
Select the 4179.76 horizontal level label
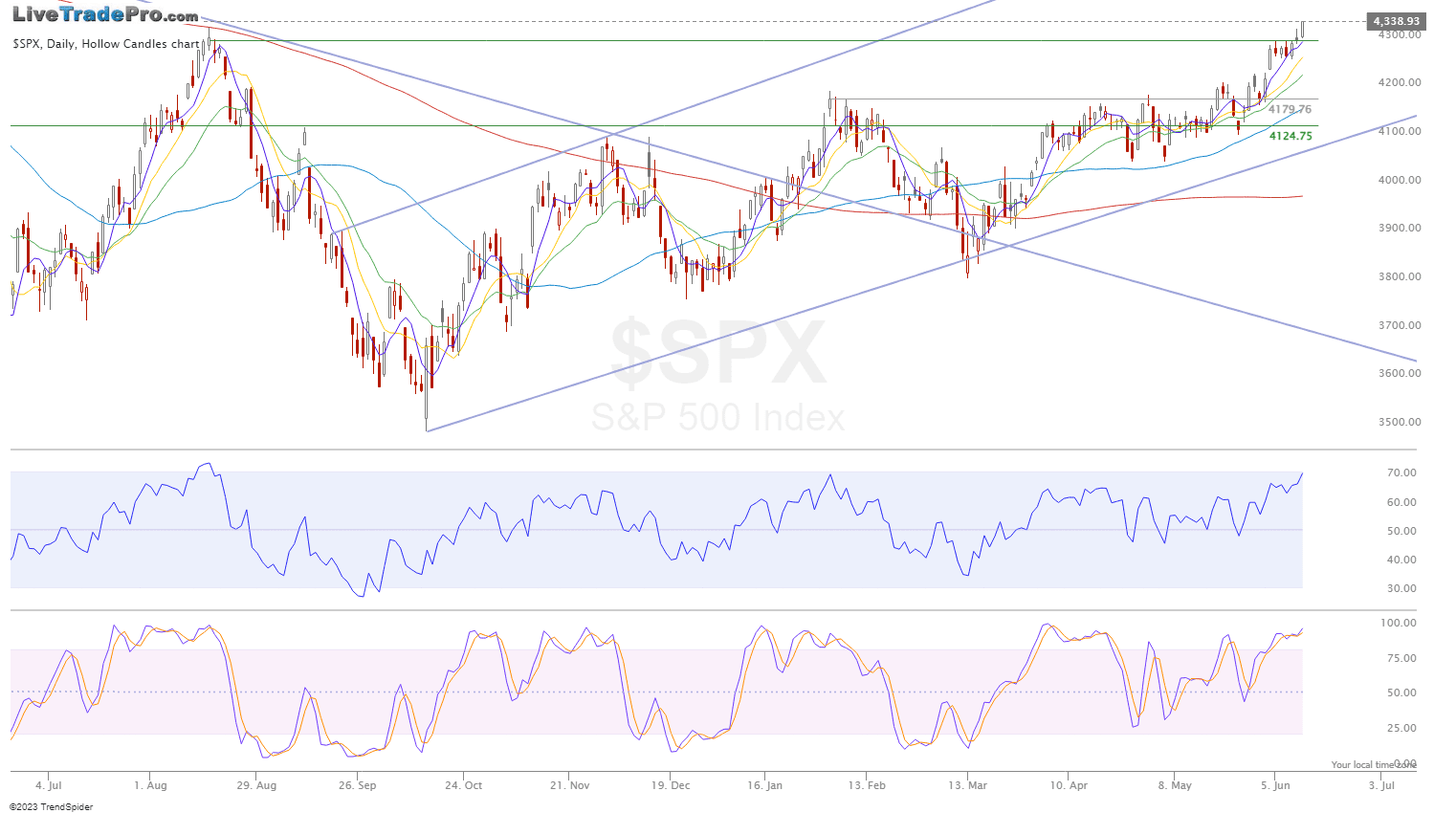pos(1291,109)
